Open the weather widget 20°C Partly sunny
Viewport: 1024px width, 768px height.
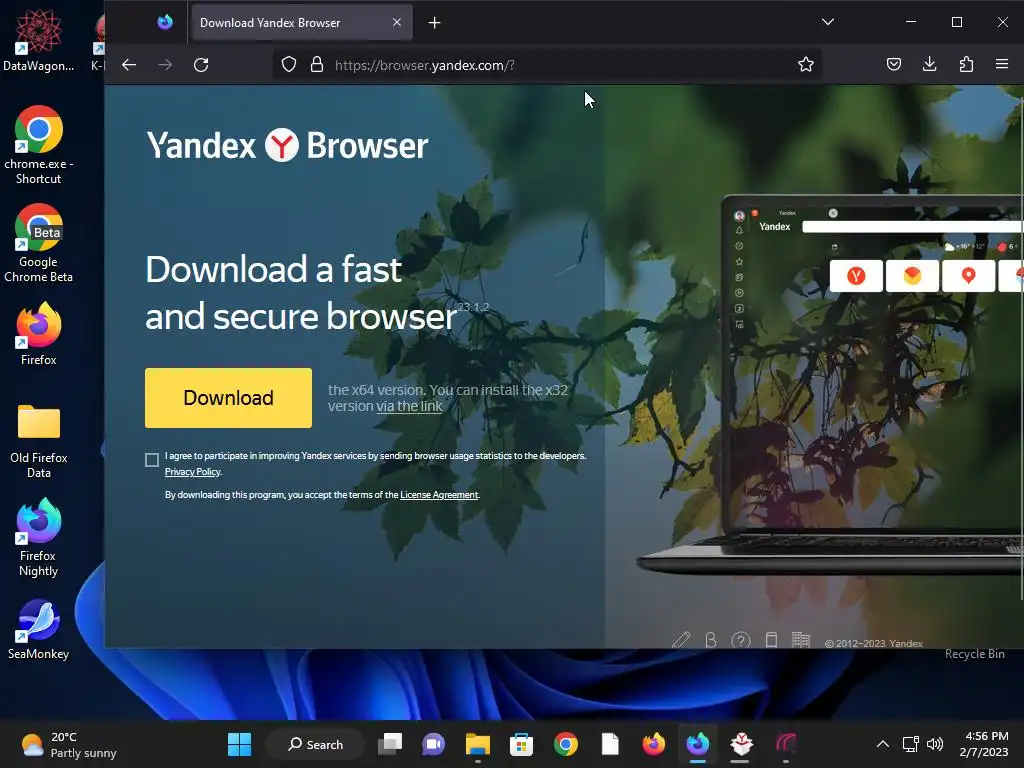(x=69, y=744)
